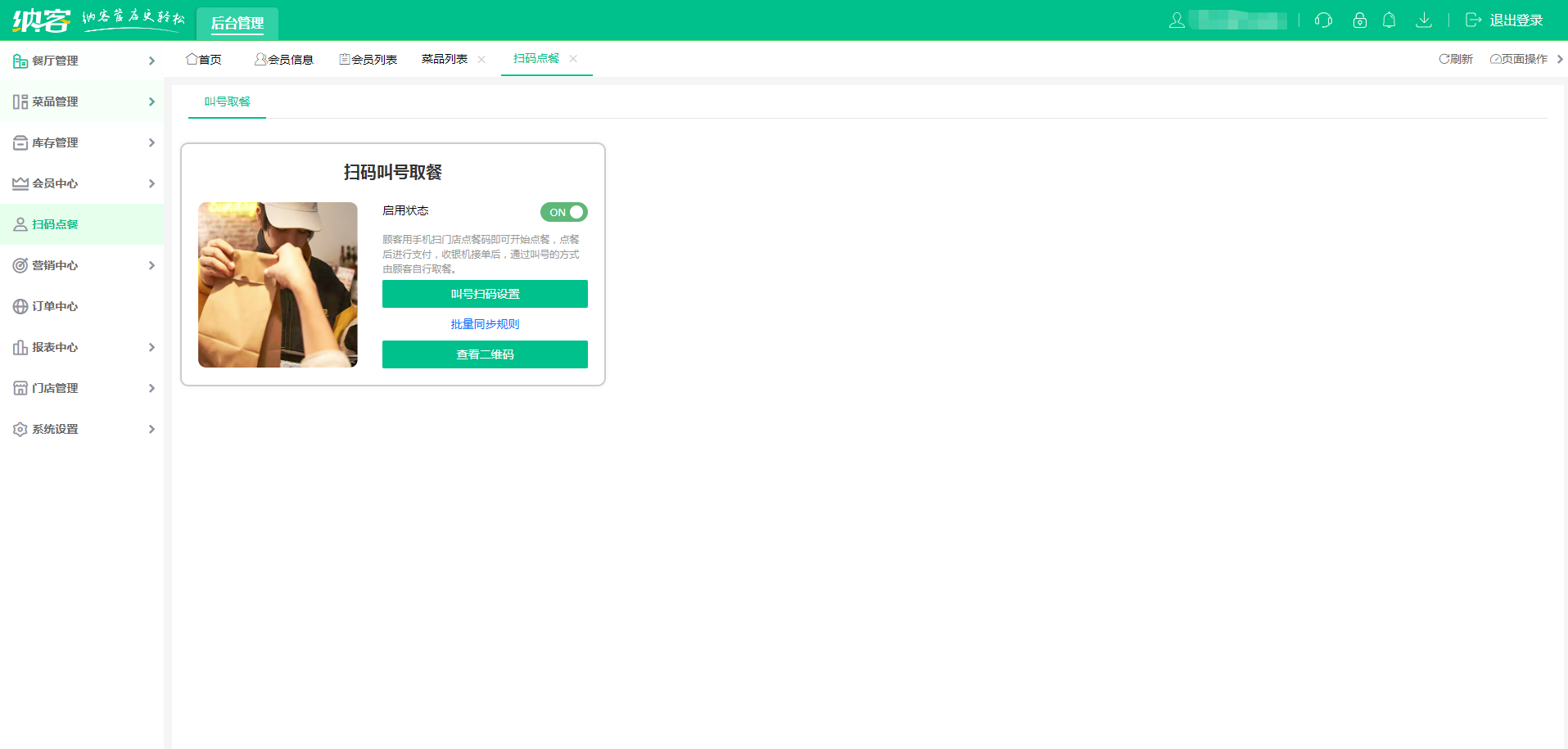Open the notification bell icon
Viewport: 1568px width, 749px height.
click(x=1389, y=20)
